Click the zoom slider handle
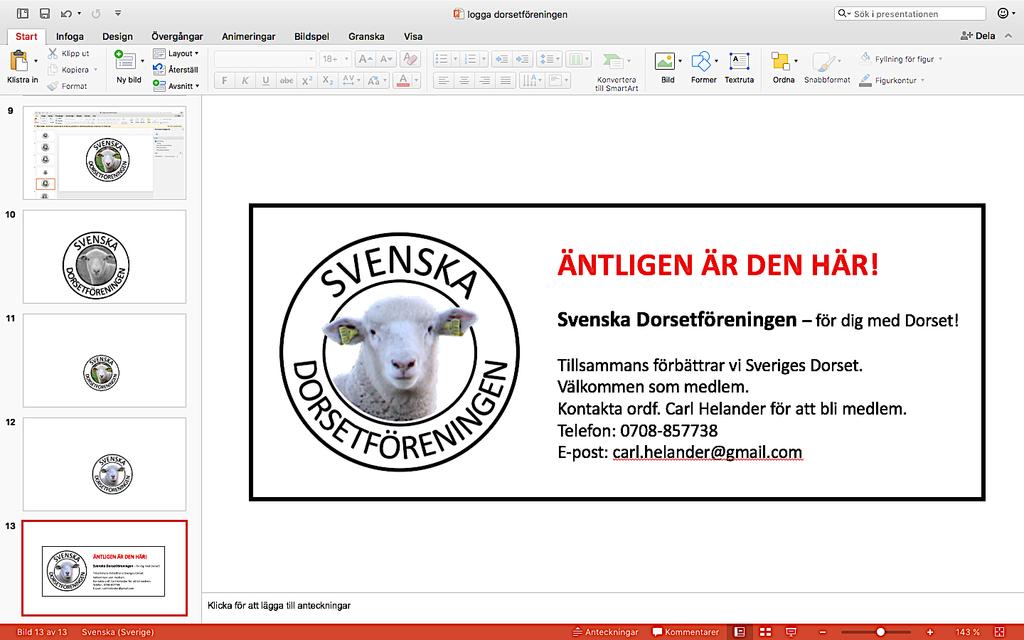Image resolution: width=1024 pixels, height=640 pixels. click(x=880, y=632)
